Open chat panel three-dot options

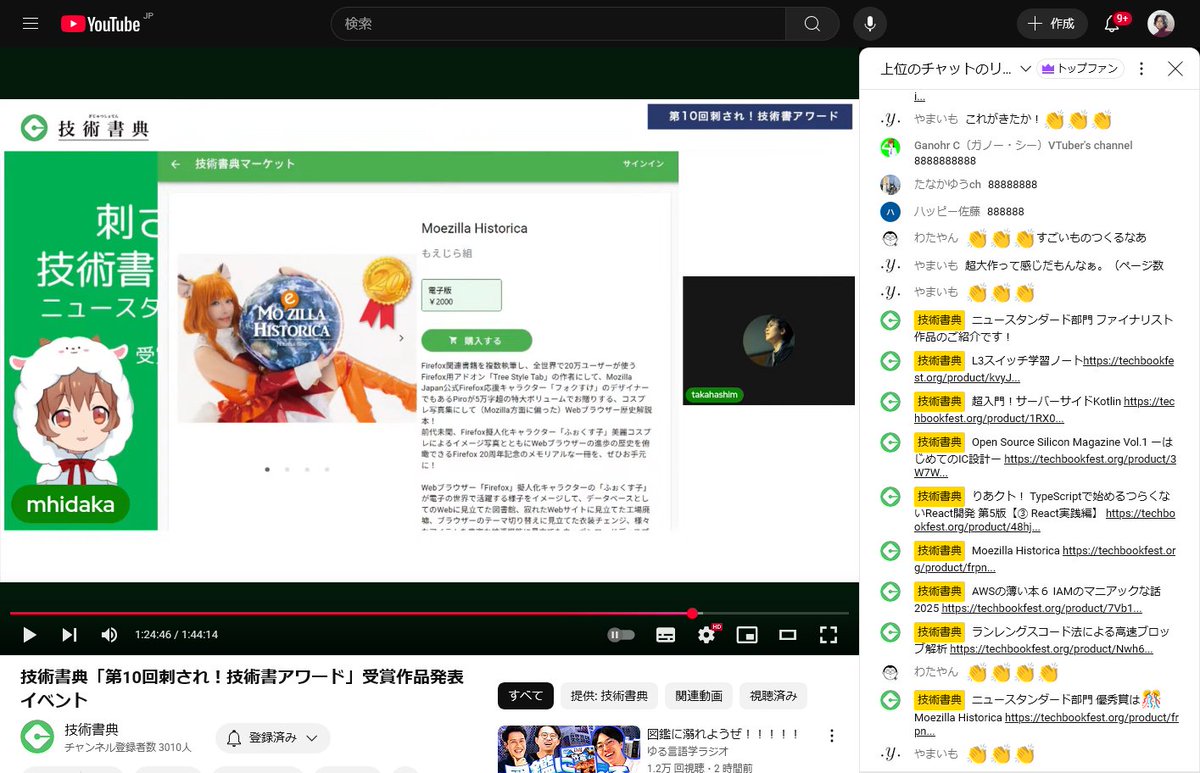point(1142,69)
